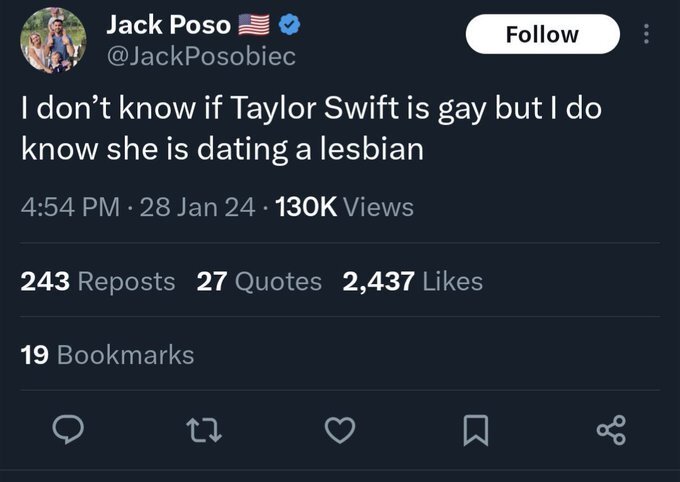
Task: Click the American flag emoji in name
Action: (x=254, y=25)
